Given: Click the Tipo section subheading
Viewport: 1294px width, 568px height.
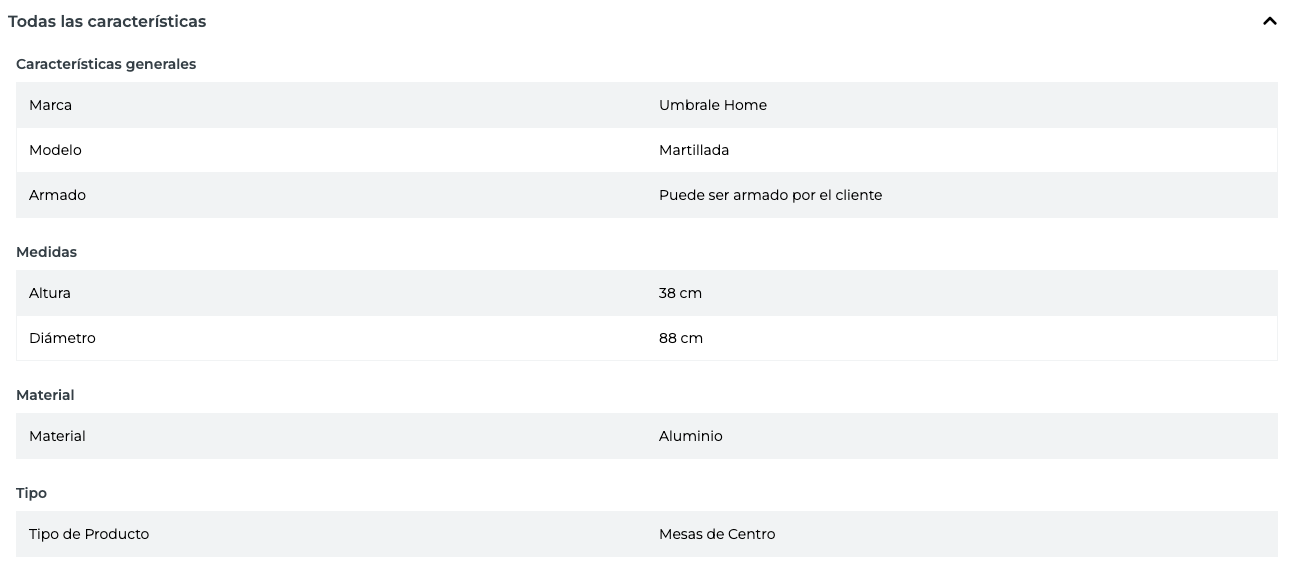Looking at the screenshot, I should (31, 493).
